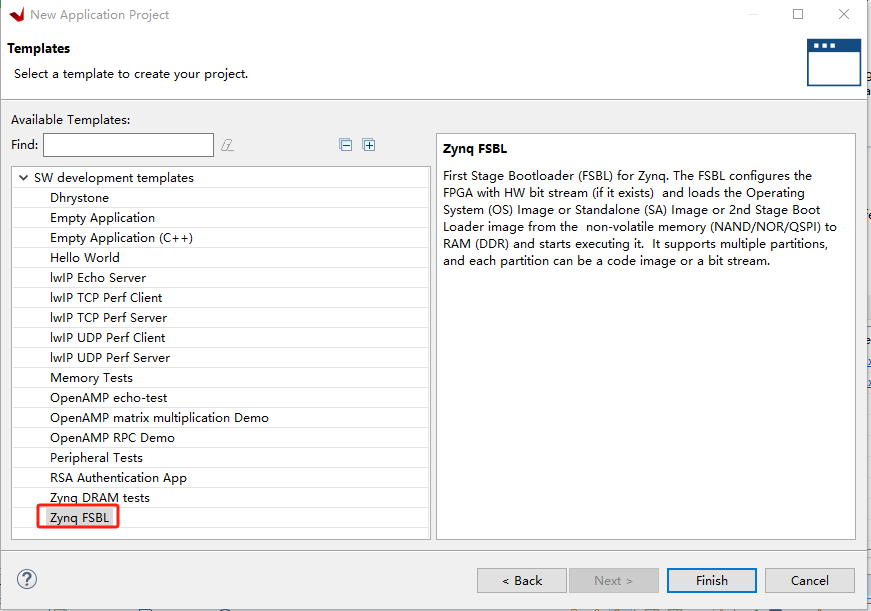Screen dimensions: 871x611
Task: Collapse the SW development templates node
Action: point(23,178)
